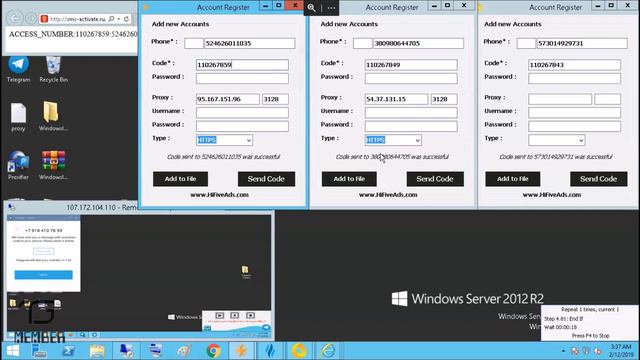Open the Recycle Bin desktop icon
Viewport: 640px width, 360px height.
coord(53,69)
